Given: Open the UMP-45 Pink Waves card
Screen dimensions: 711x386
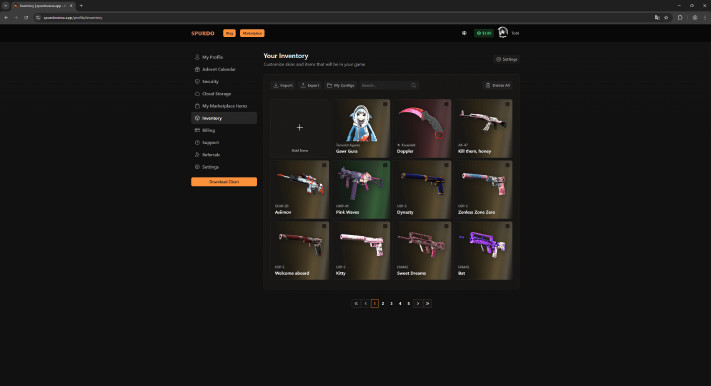Looking at the screenshot, I should tap(361, 190).
